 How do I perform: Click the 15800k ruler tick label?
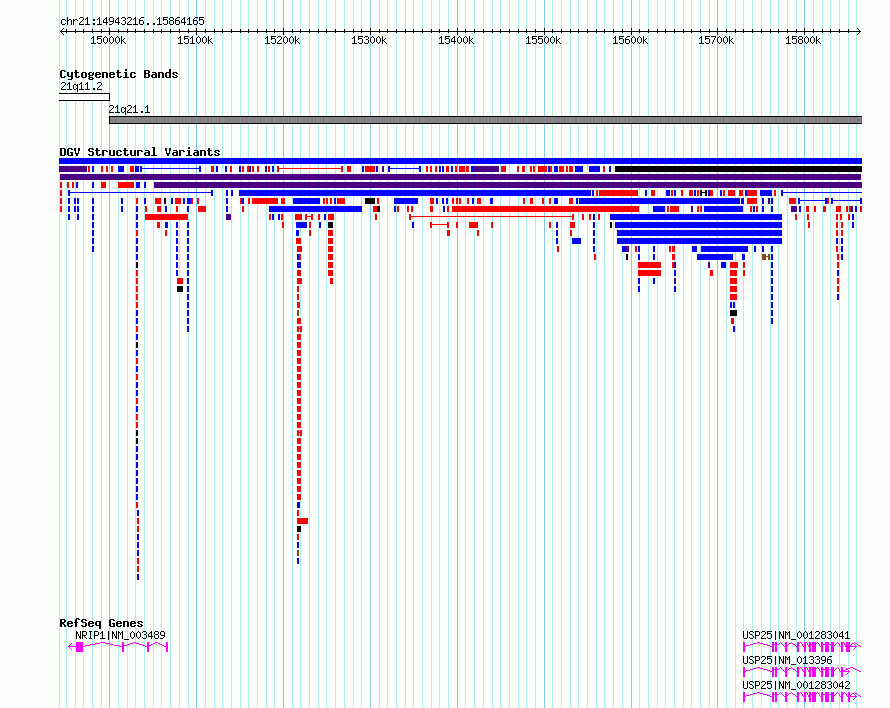coord(803,40)
